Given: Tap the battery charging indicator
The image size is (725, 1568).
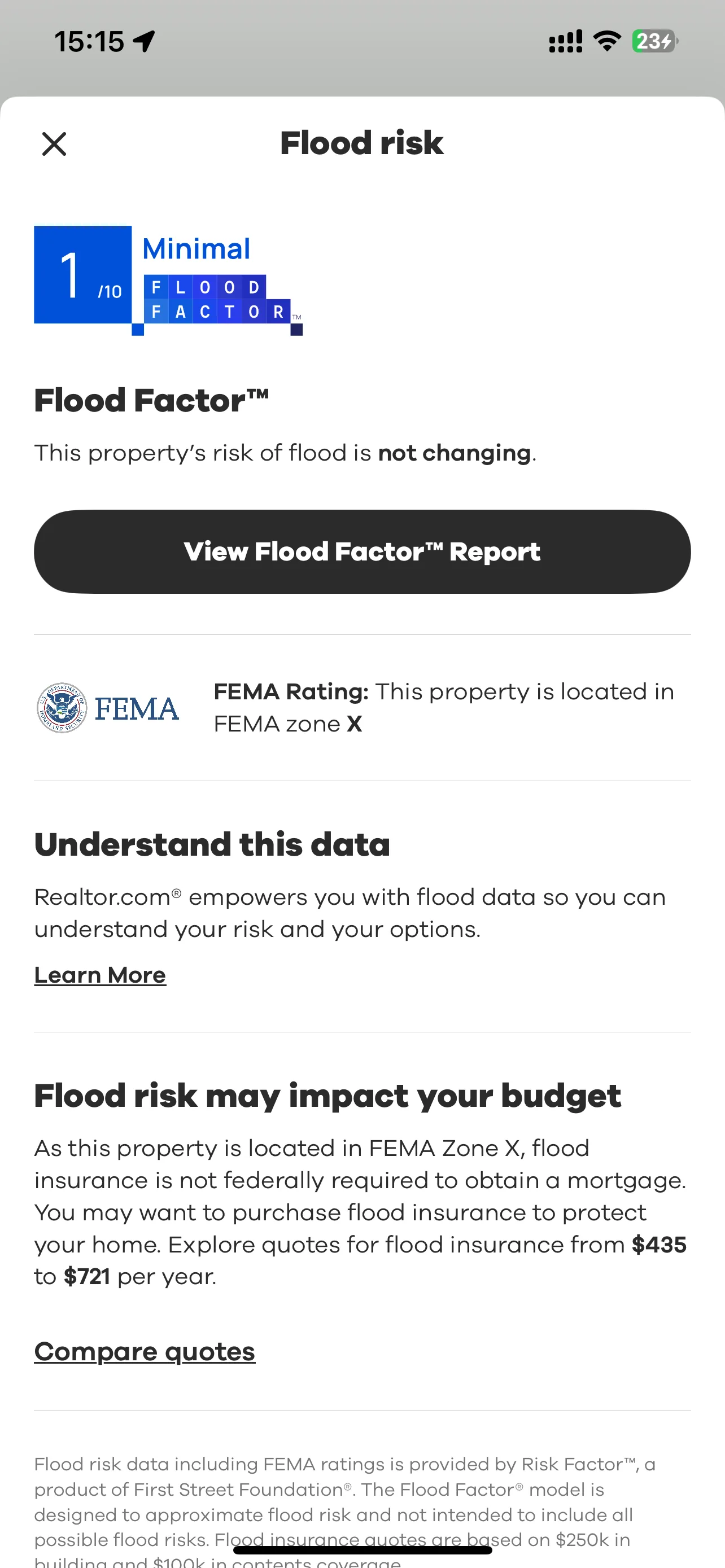Looking at the screenshot, I should (x=655, y=41).
